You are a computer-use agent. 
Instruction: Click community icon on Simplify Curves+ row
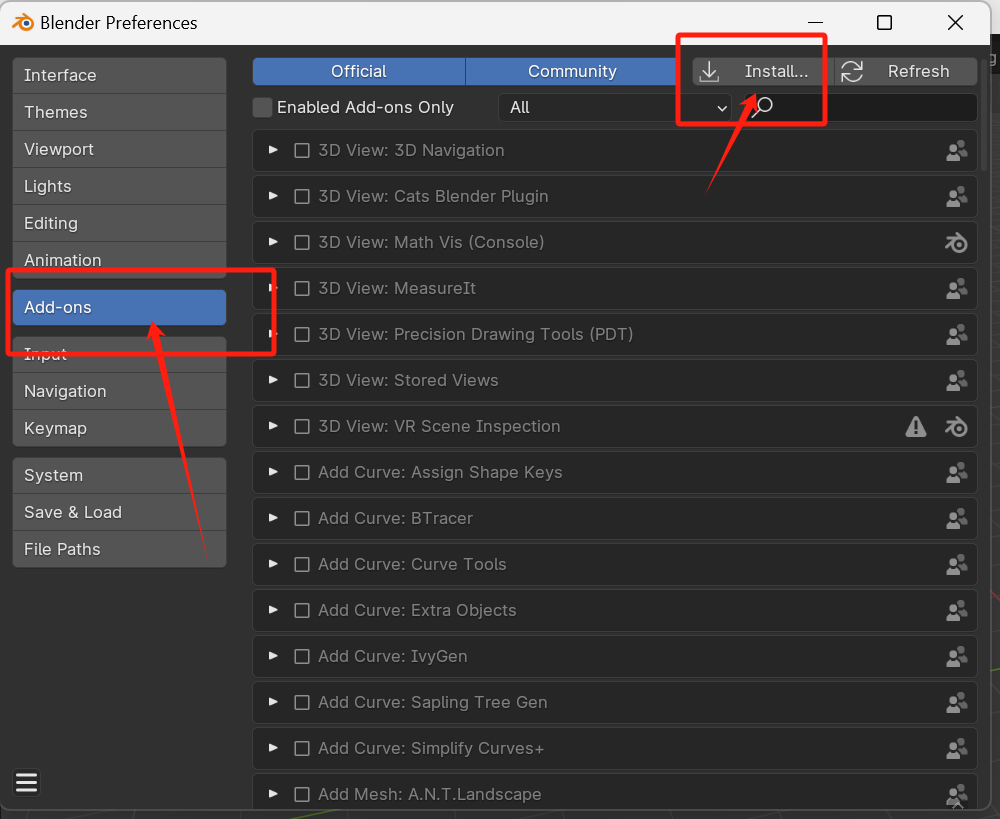pyautogui.click(x=956, y=748)
